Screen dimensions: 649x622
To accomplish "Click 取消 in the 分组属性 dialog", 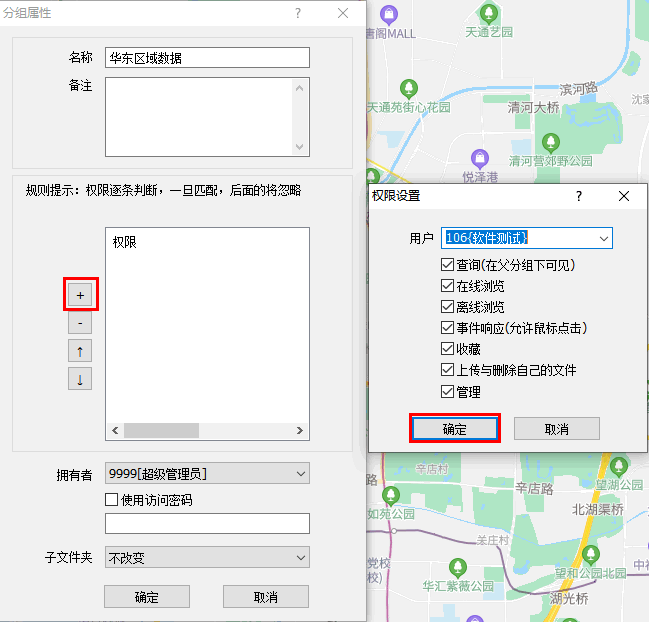I will 265,597.
